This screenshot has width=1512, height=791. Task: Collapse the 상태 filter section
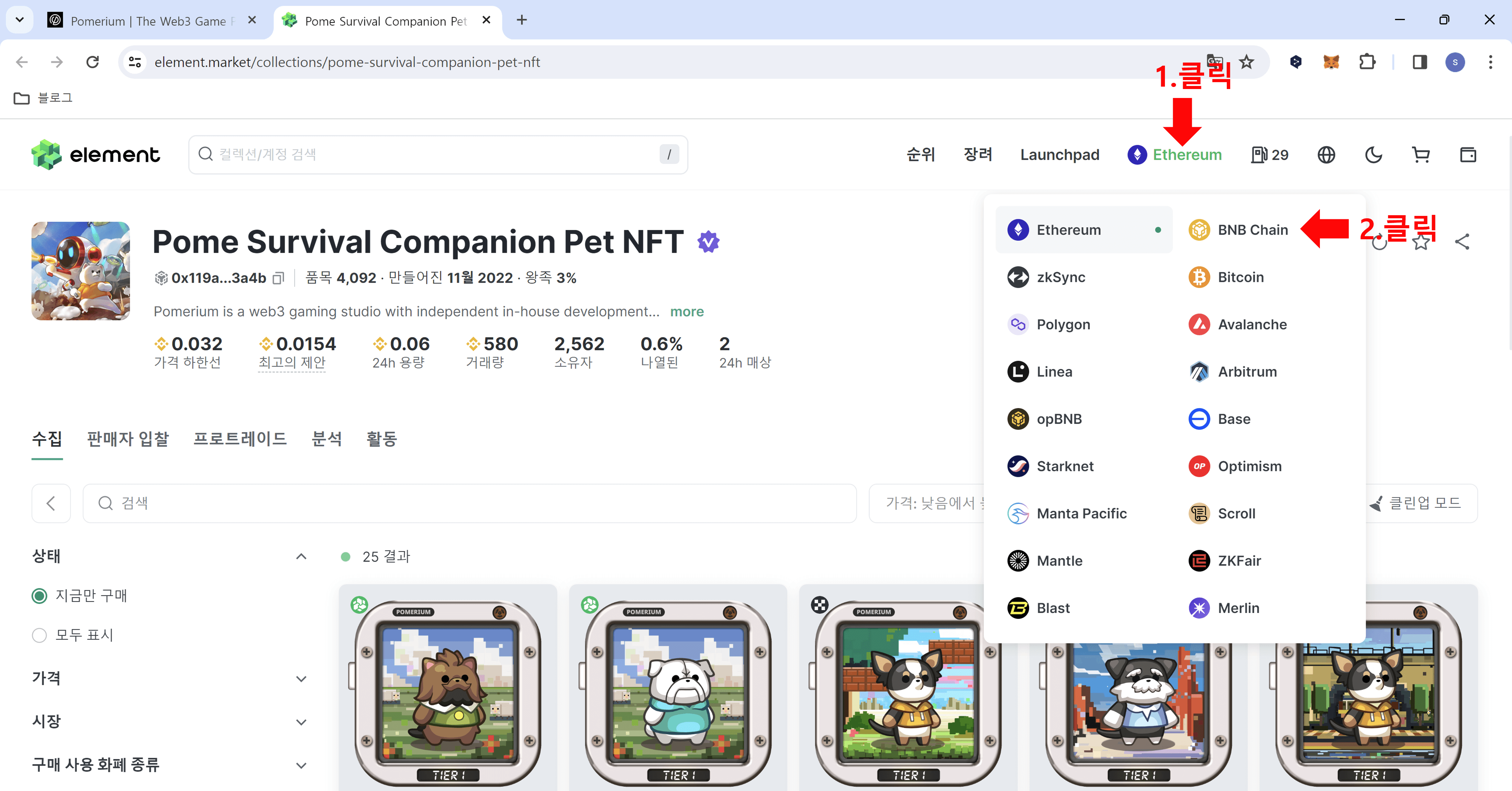tap(301, 556)
